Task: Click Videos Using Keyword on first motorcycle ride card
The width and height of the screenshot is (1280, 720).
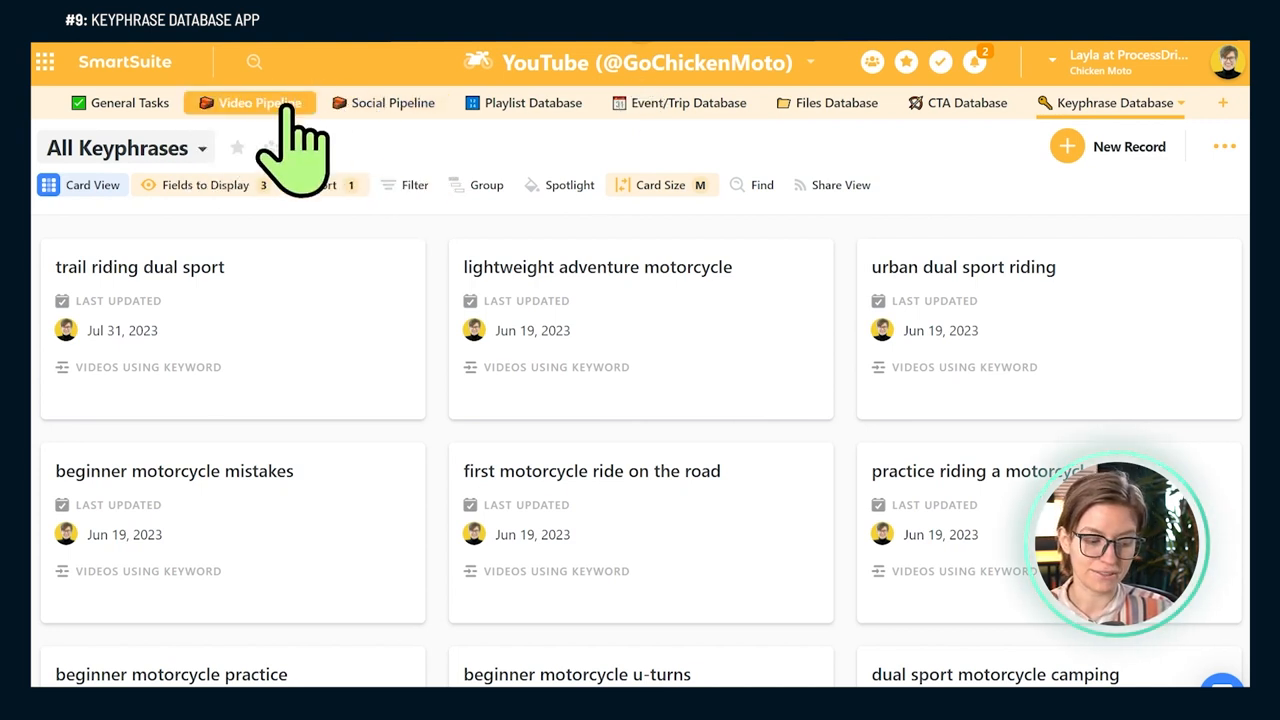Action: pos(556,571)
